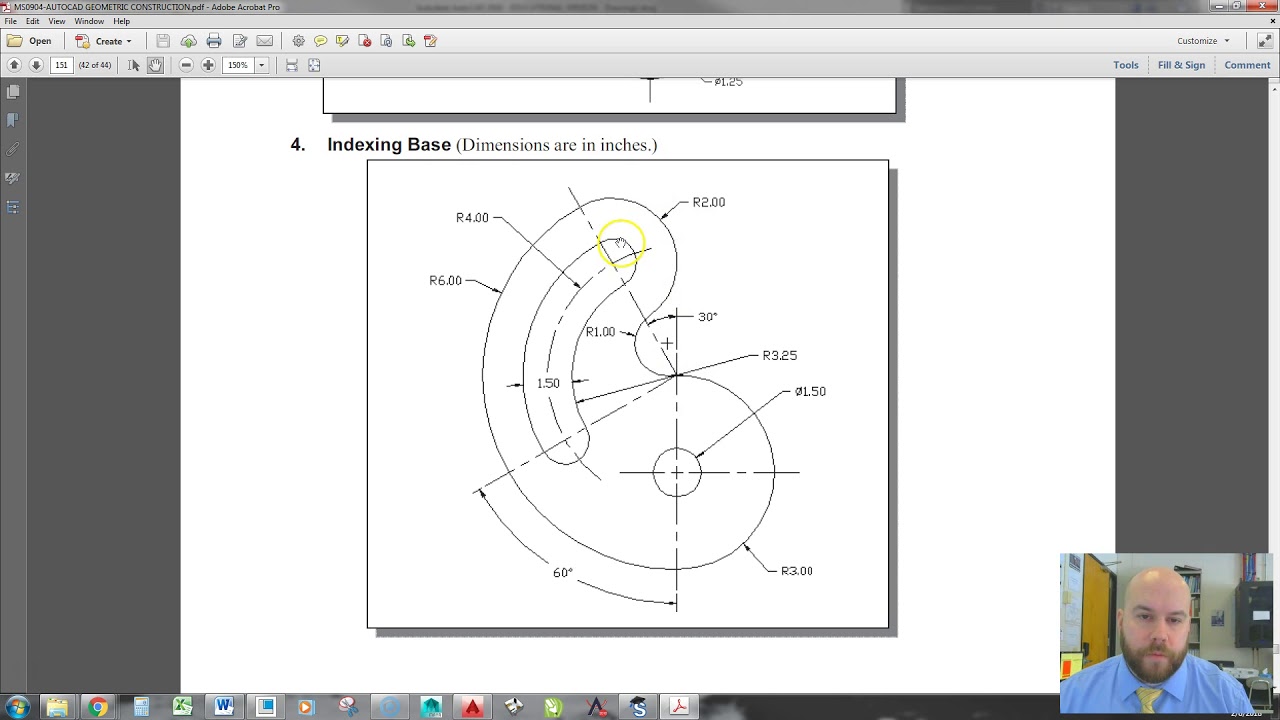Choose the Select tool cursor icon
The width and height of the screenshot is (1280, 720).
click(x=134, y=65)
